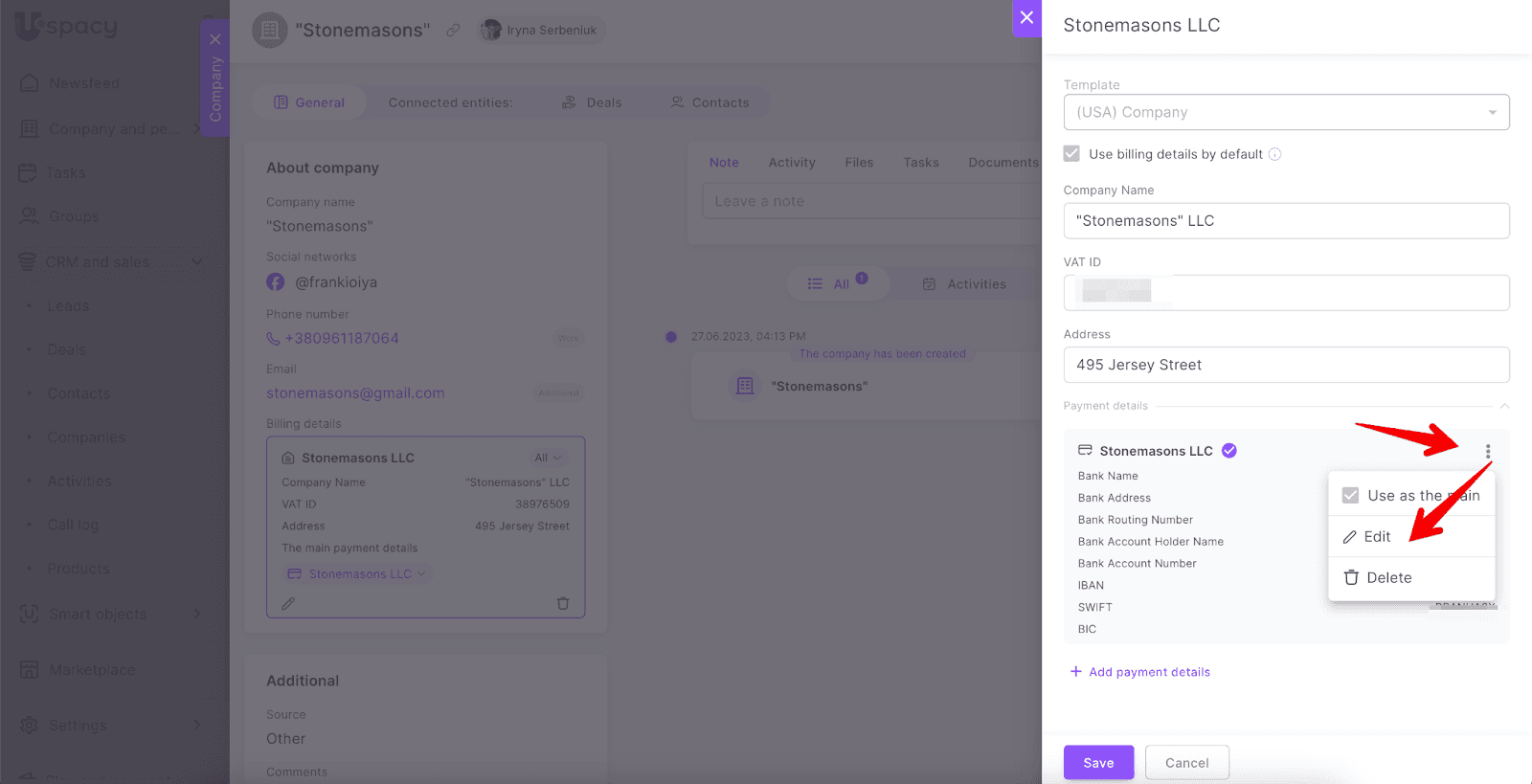
Task: Check the Use as the main option
Action: (1350, 496)
